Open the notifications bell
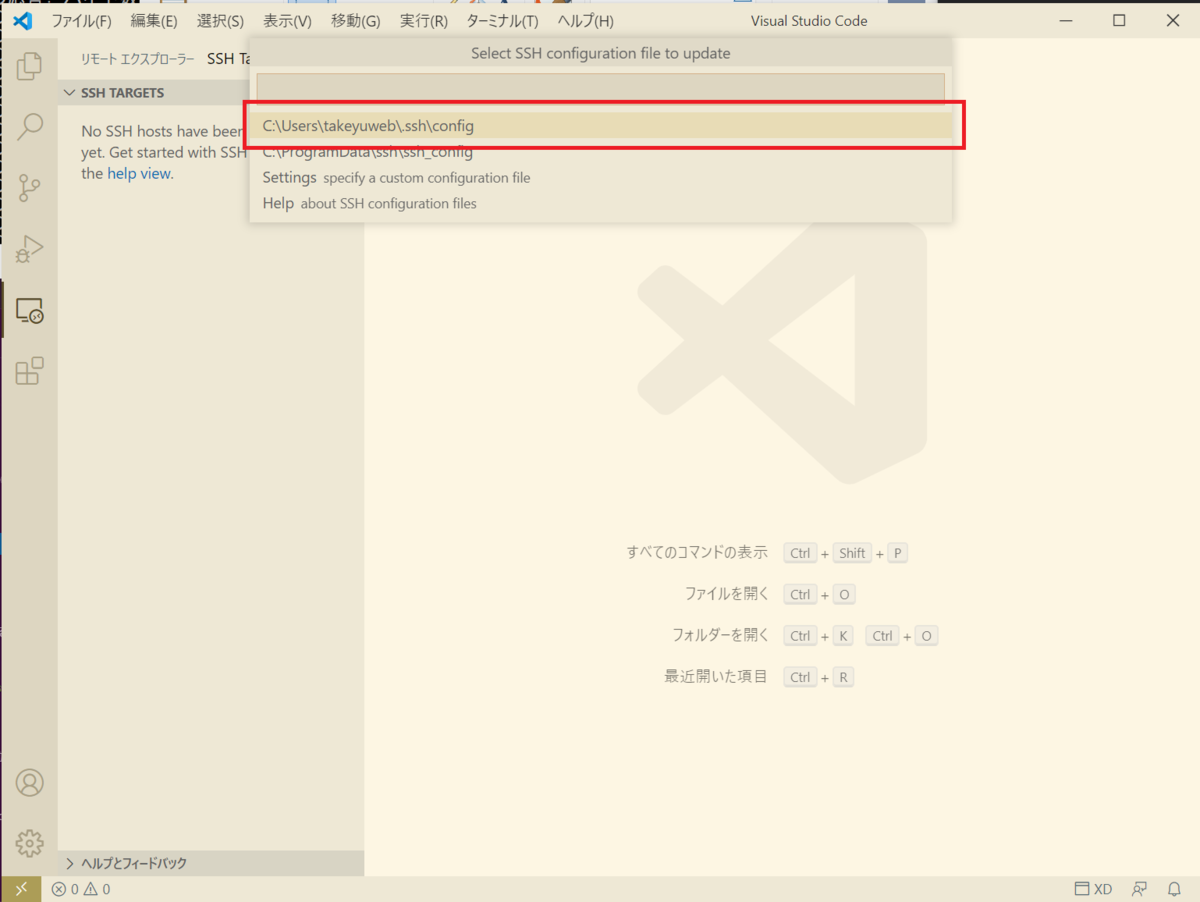 [x=1173, y=888]
